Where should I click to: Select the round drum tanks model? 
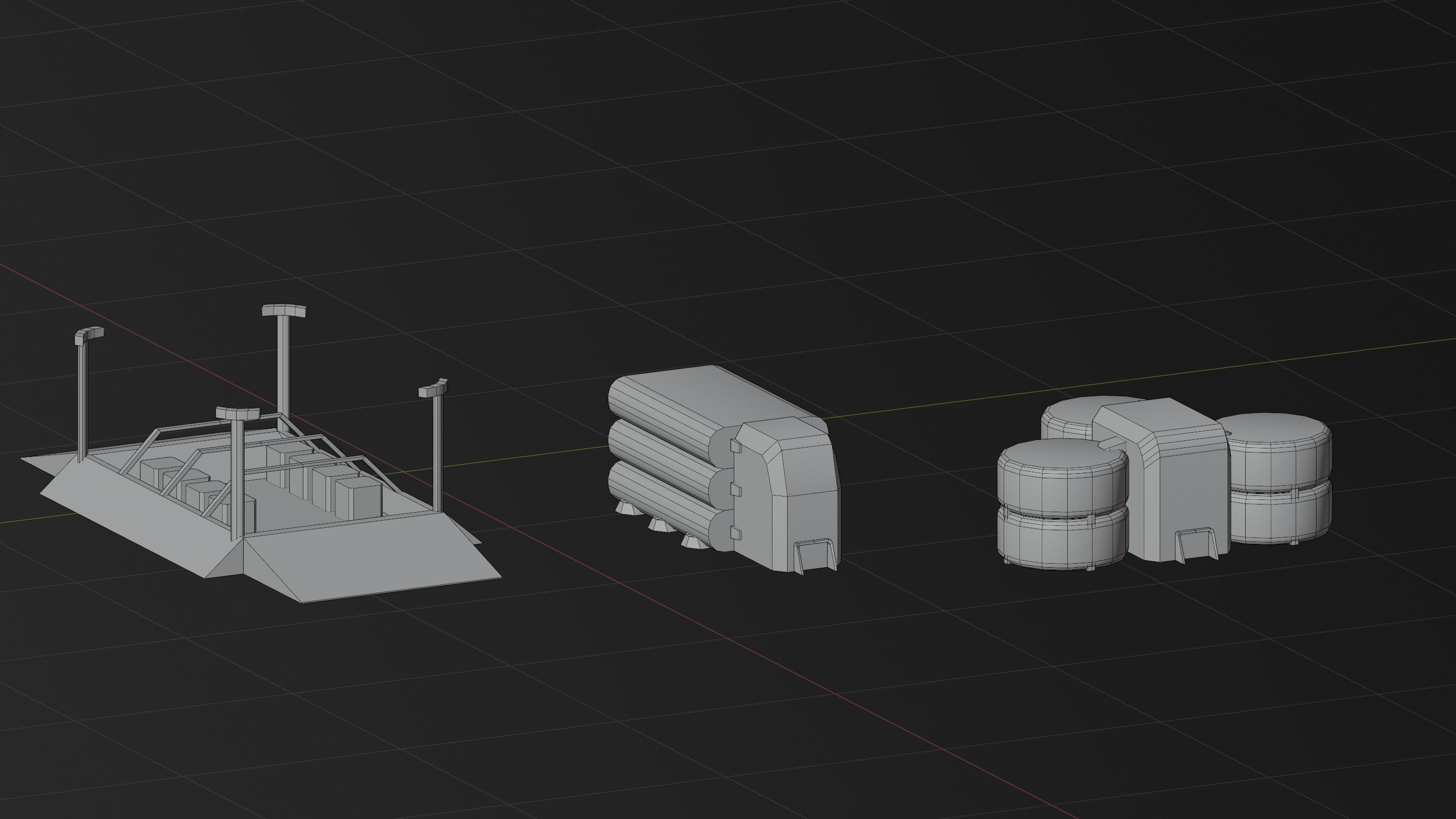pyautogui.click(x=1164, y=483)
